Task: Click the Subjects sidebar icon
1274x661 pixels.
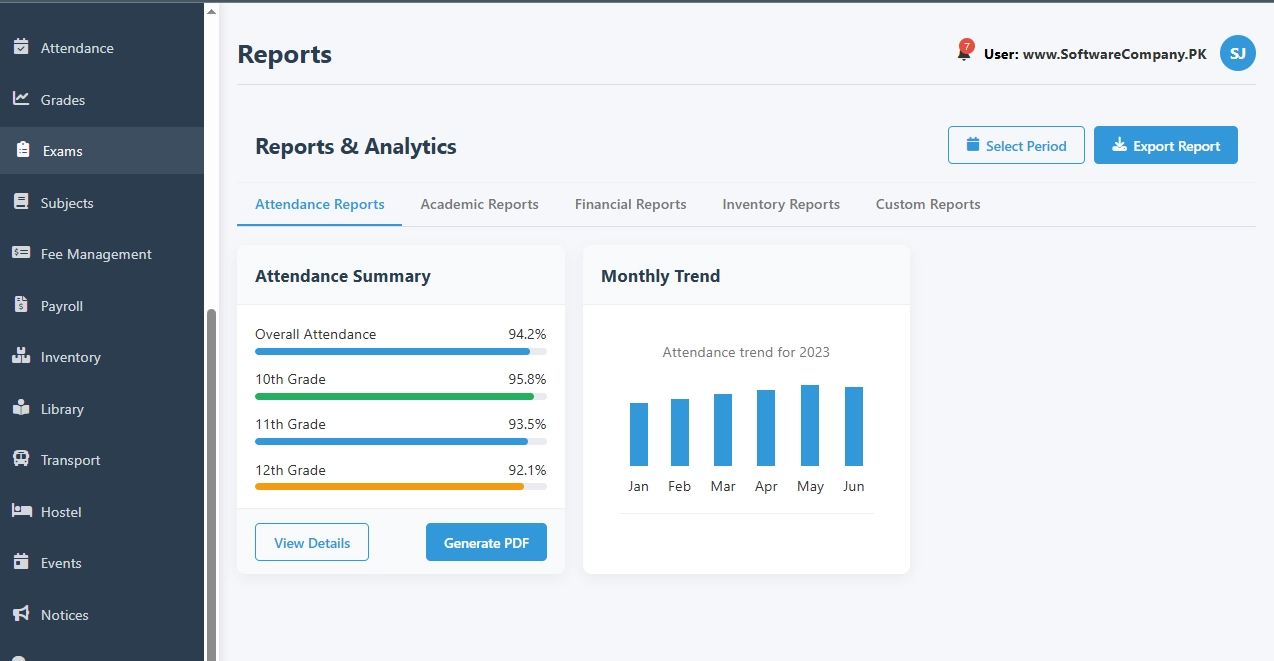Action: 21,202
